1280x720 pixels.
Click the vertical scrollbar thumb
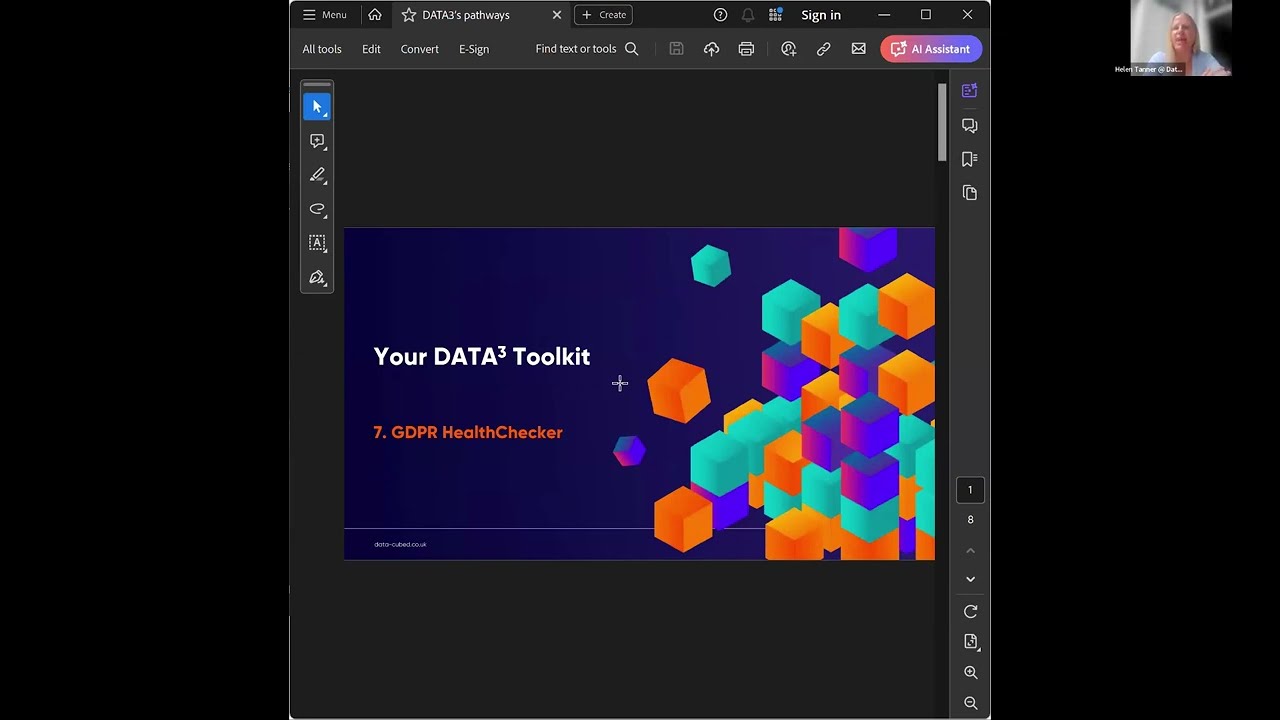tap(942, 122)
